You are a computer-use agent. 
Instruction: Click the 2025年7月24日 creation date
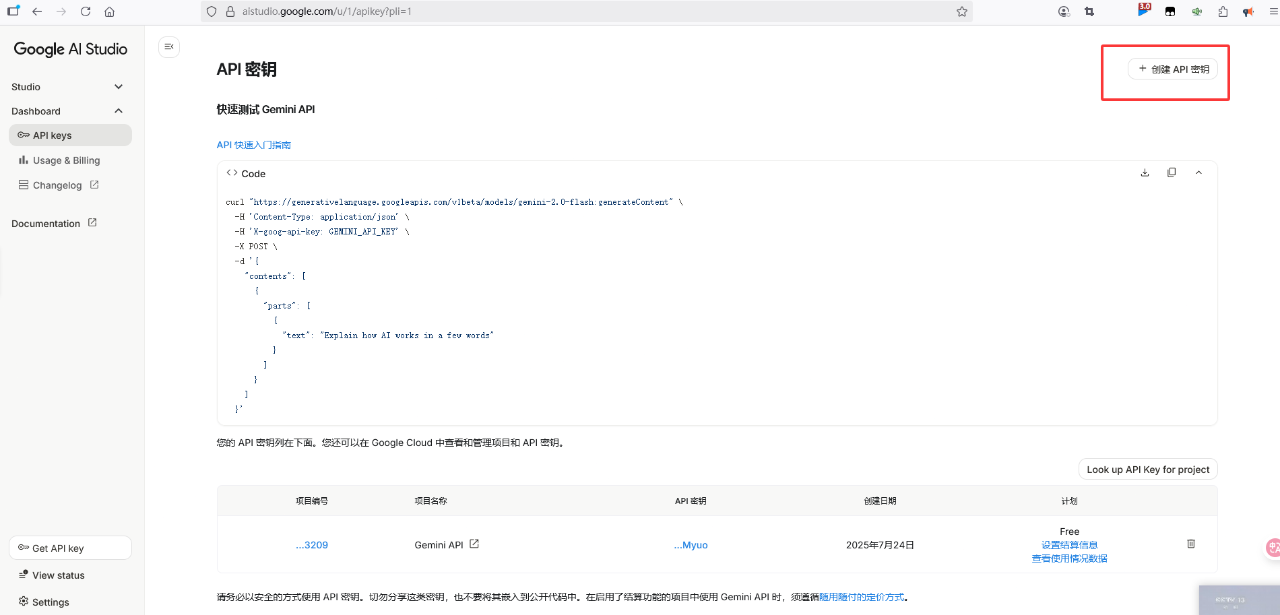pyautogui.click(x=880, y=545)
